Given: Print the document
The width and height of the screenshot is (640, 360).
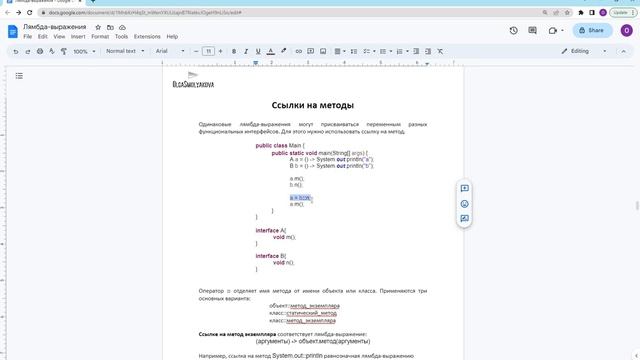Looking at the screenshot, I should (x=40, y=51).
